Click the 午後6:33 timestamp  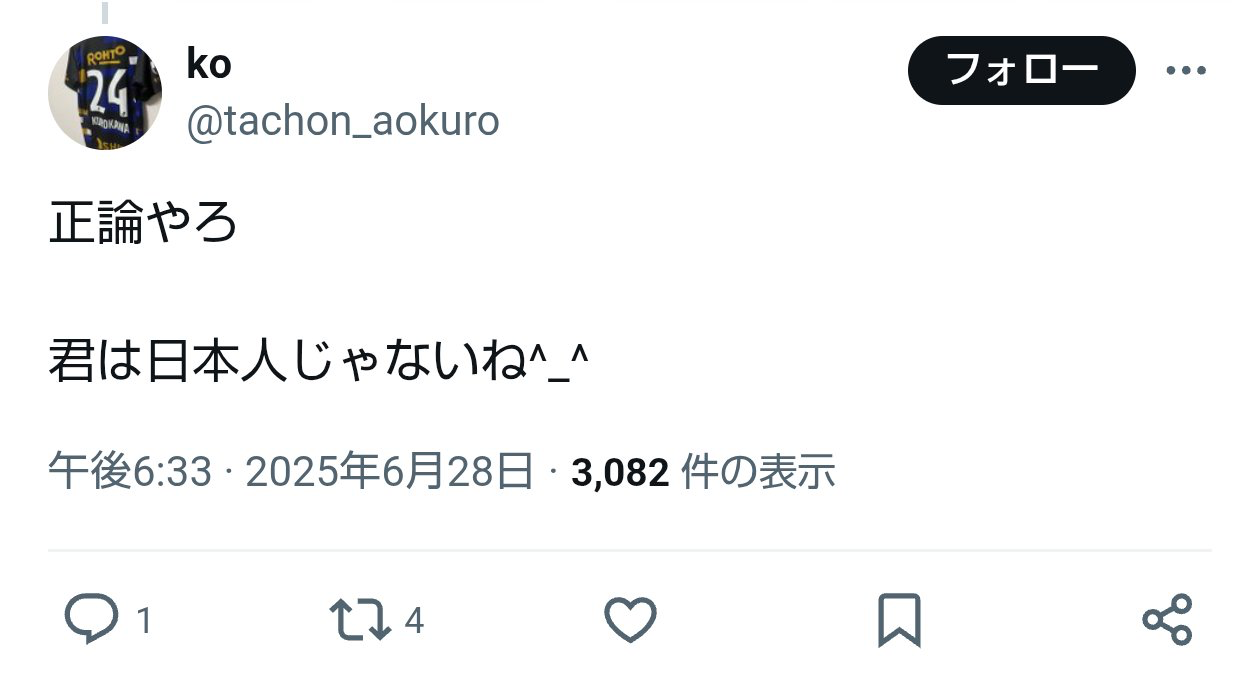130,472
